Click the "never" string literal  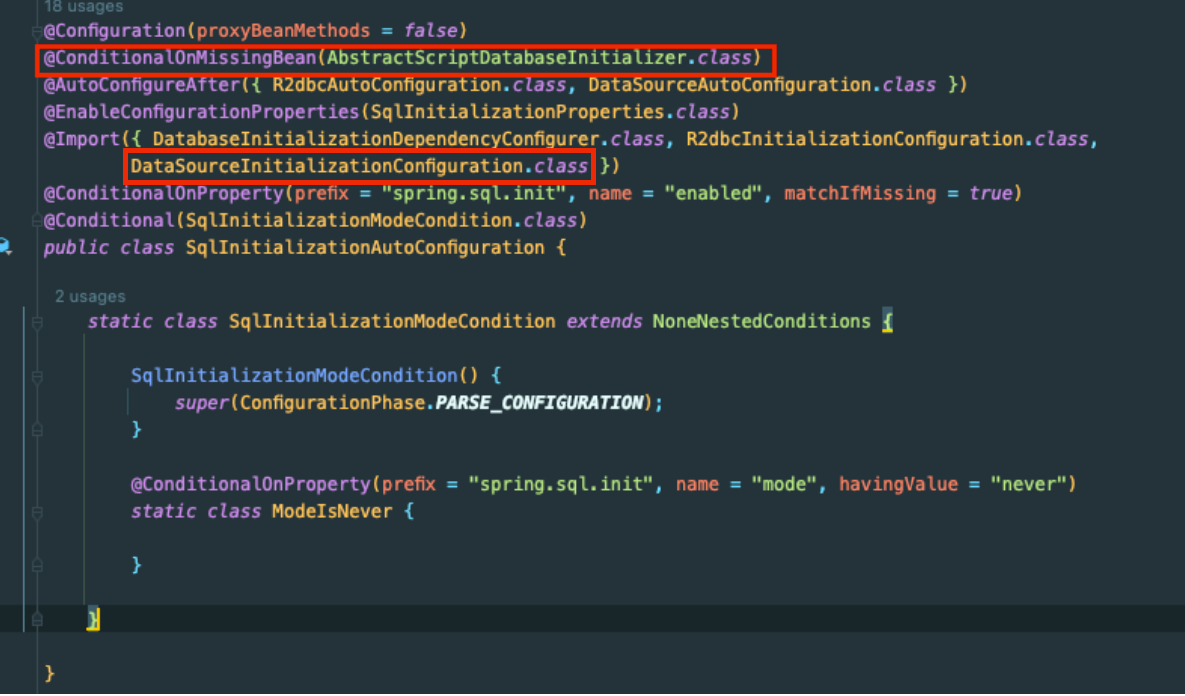(x=1029, y=484)
